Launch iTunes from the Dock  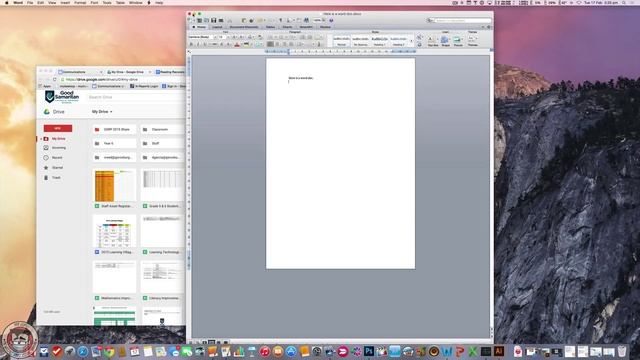coord(264,351)
